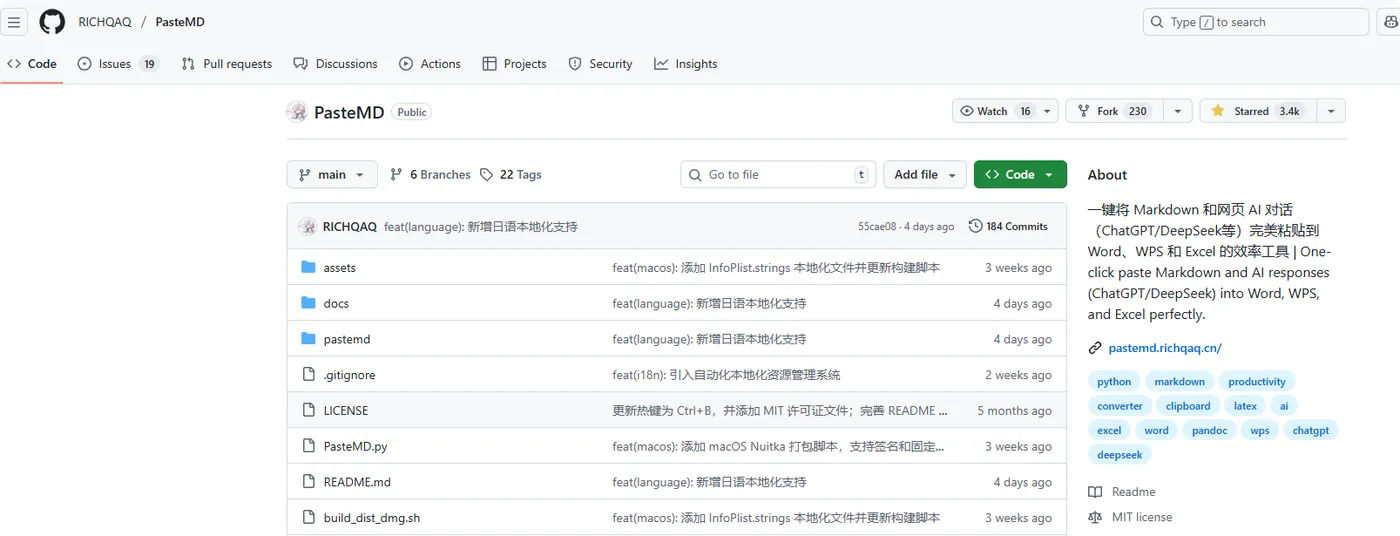1400x536 pixels.
Task: Open the assets folder
Action: tap(340, 268)
